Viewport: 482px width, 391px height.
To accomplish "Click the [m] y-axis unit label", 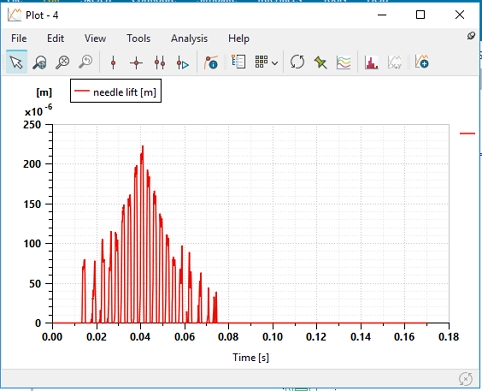I will pyautogui.click(x=44, y=92).
